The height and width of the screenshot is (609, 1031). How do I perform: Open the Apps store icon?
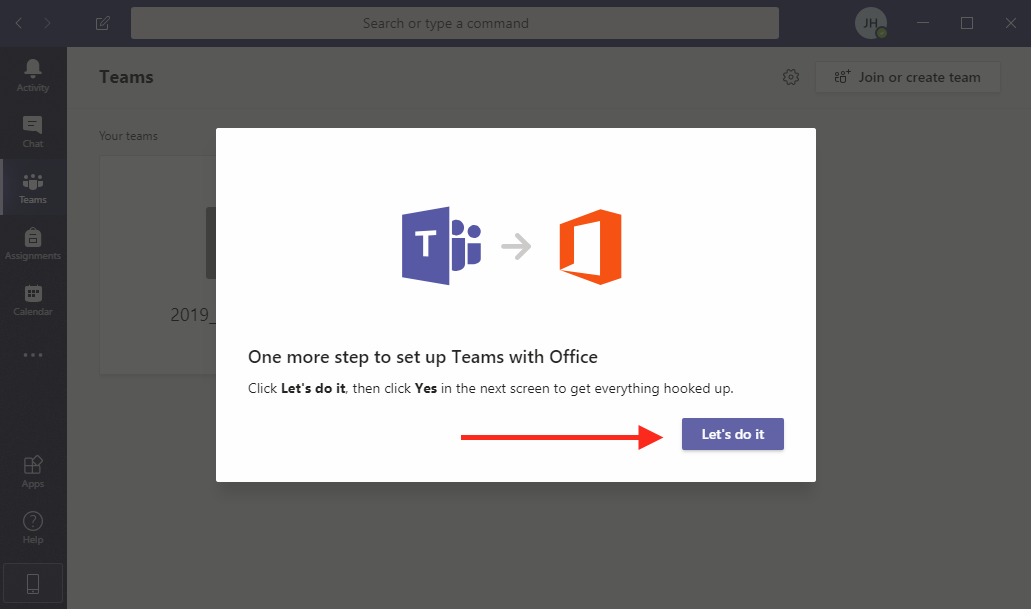pyautogui.click(x=33, y=471)
